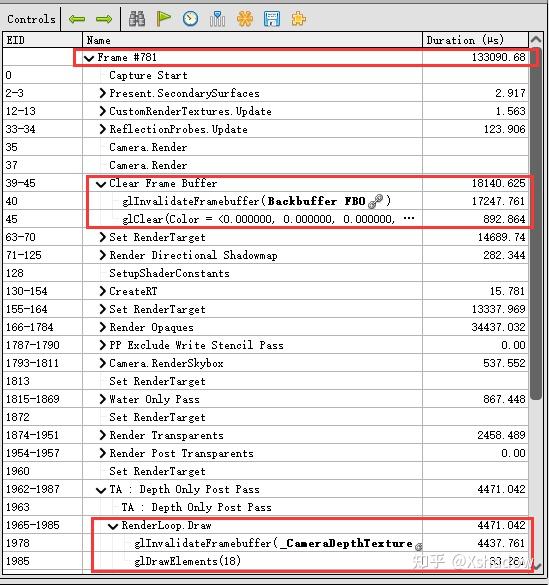
Task: Click duration value 4437.761
Action: pyautogui.click(x=501, y=543)
